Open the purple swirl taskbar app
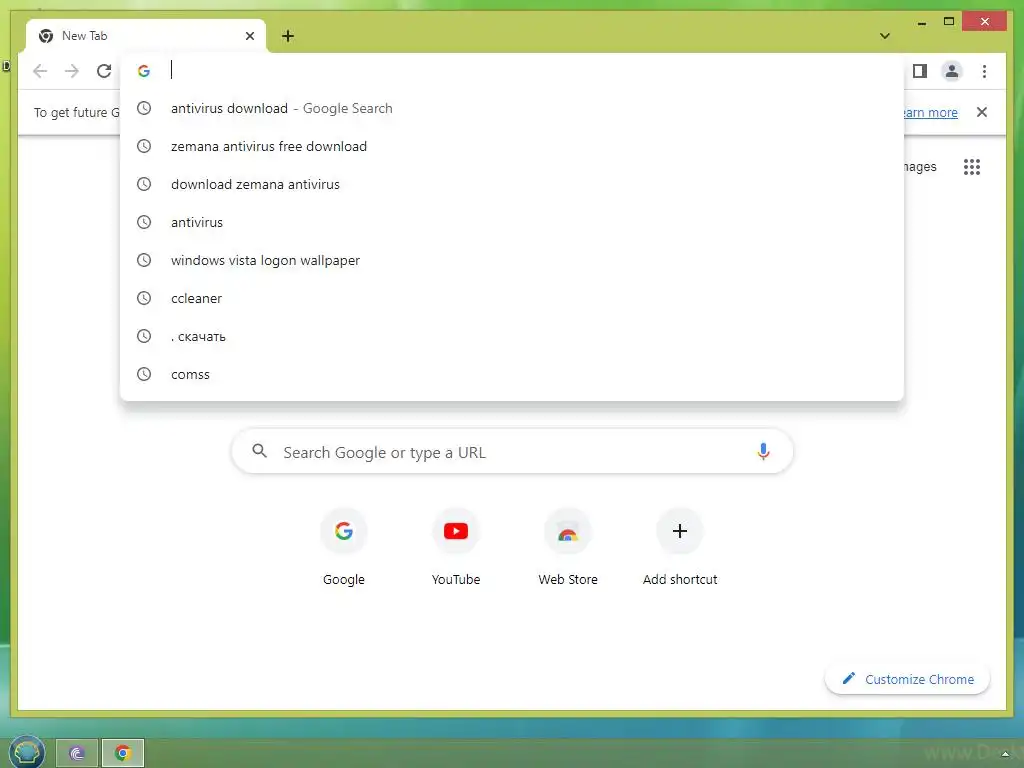Image resolution: width=1024 pixels, height=768 pixels. (77, 754)
